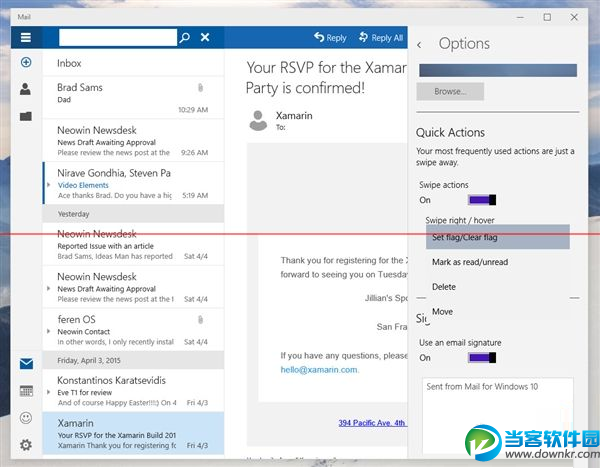
Task: Open folders icon in sidebar
Action: coord(26,116)
